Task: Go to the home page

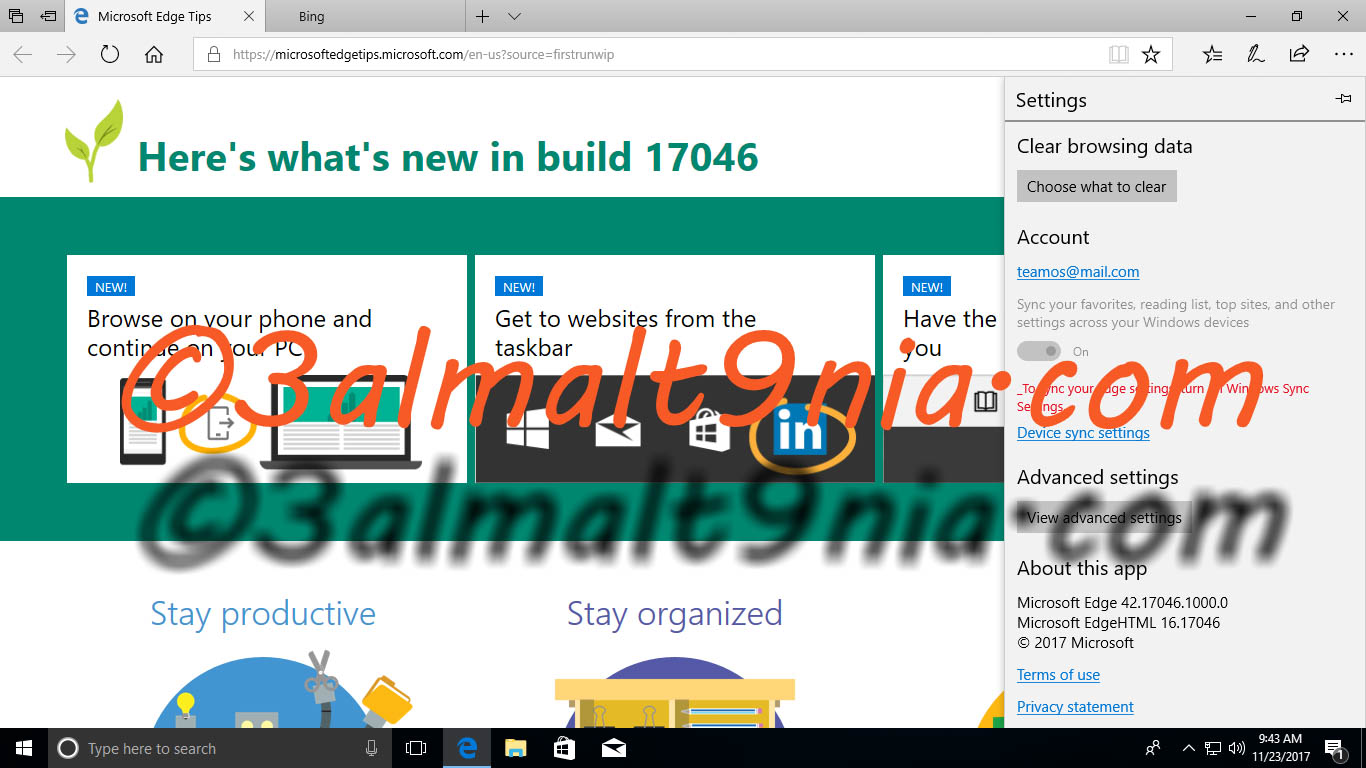Action: (154, 55)
